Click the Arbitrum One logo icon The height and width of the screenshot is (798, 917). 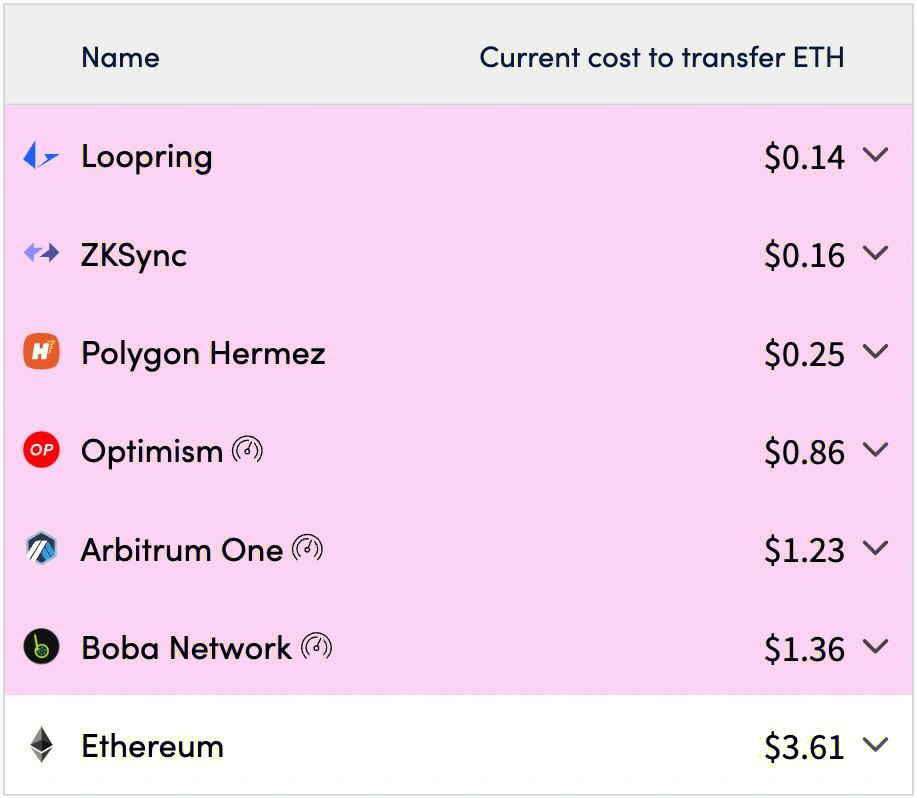[x=41, y=548]
